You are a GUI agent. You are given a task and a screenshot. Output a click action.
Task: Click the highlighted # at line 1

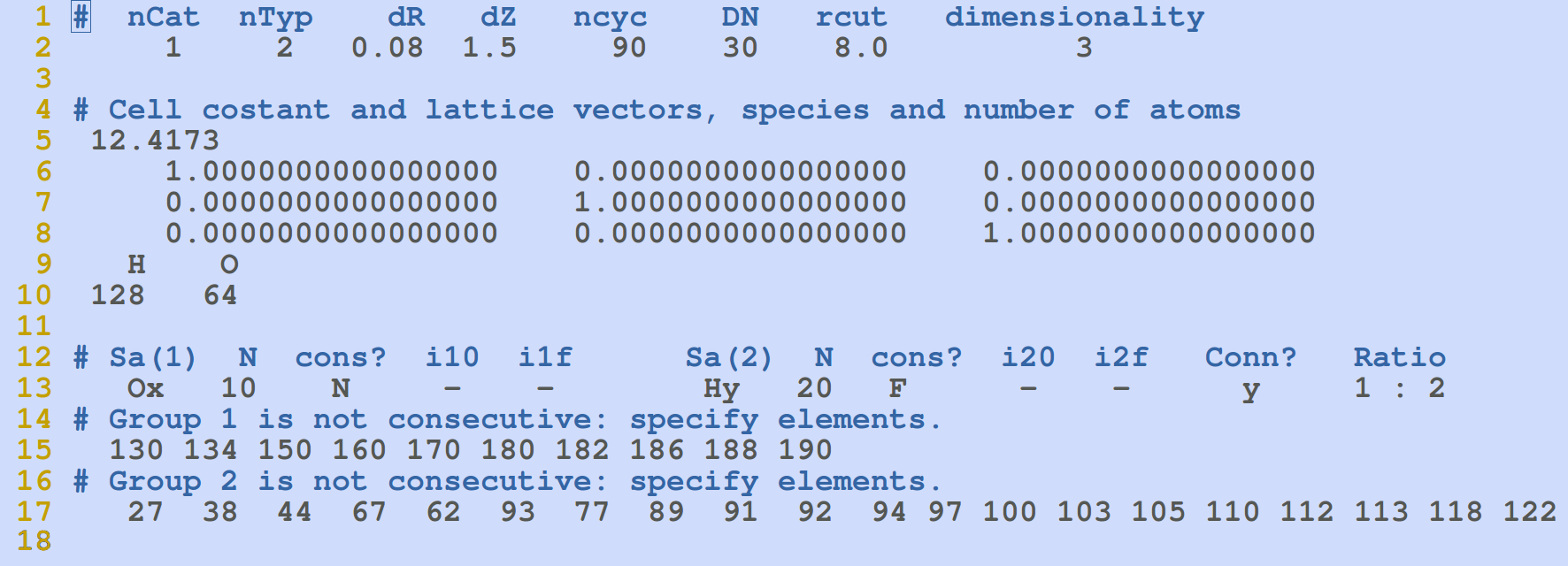pos(81,17)
